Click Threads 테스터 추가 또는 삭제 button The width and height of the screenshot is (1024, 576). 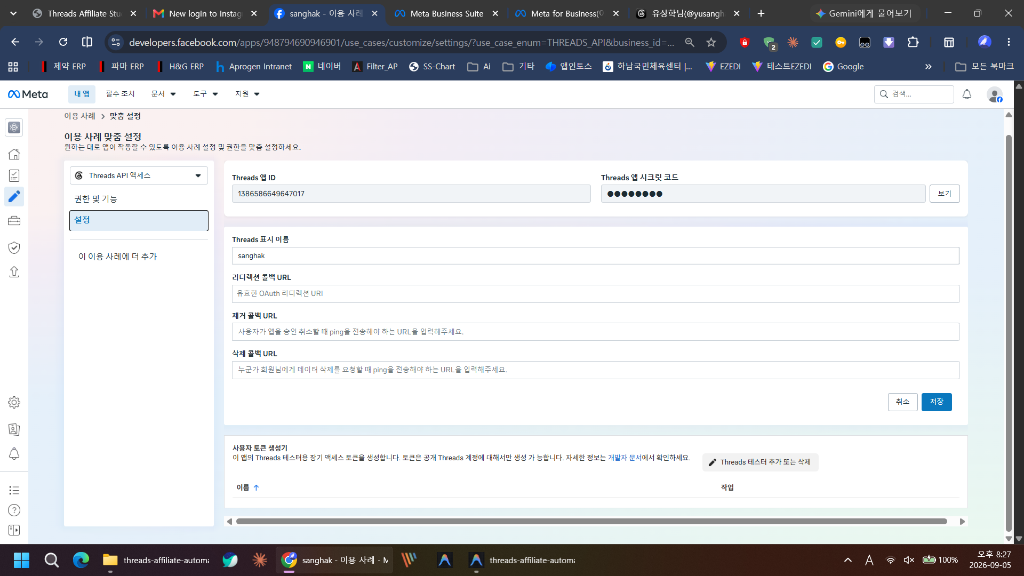(760, 462)
